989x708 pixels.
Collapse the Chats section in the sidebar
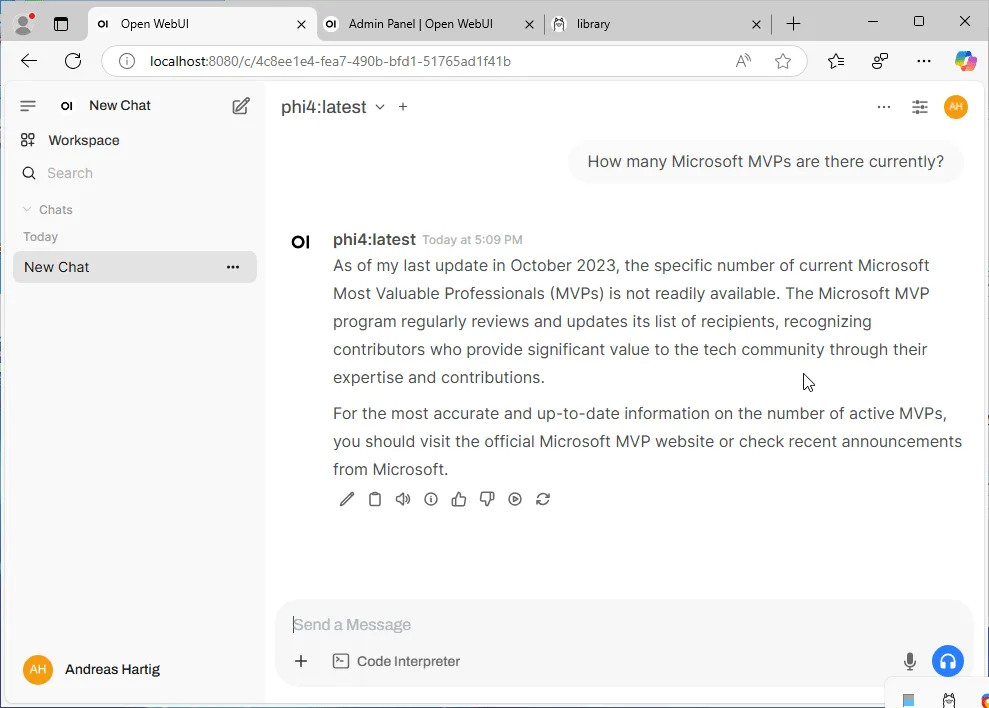(48, 209)
